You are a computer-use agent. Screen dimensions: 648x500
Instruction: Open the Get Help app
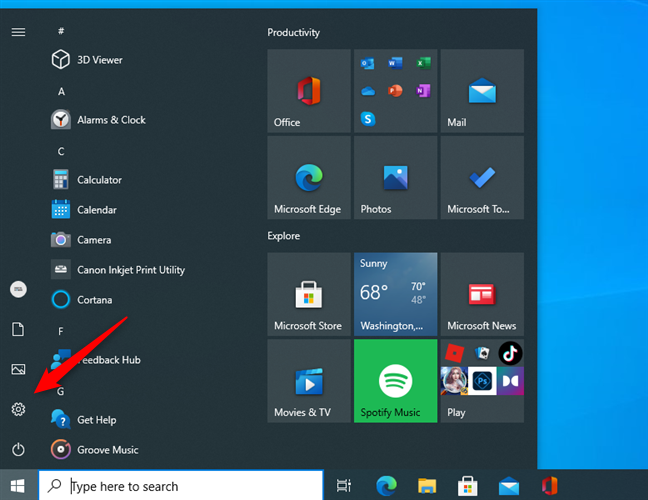click(84, 420)
